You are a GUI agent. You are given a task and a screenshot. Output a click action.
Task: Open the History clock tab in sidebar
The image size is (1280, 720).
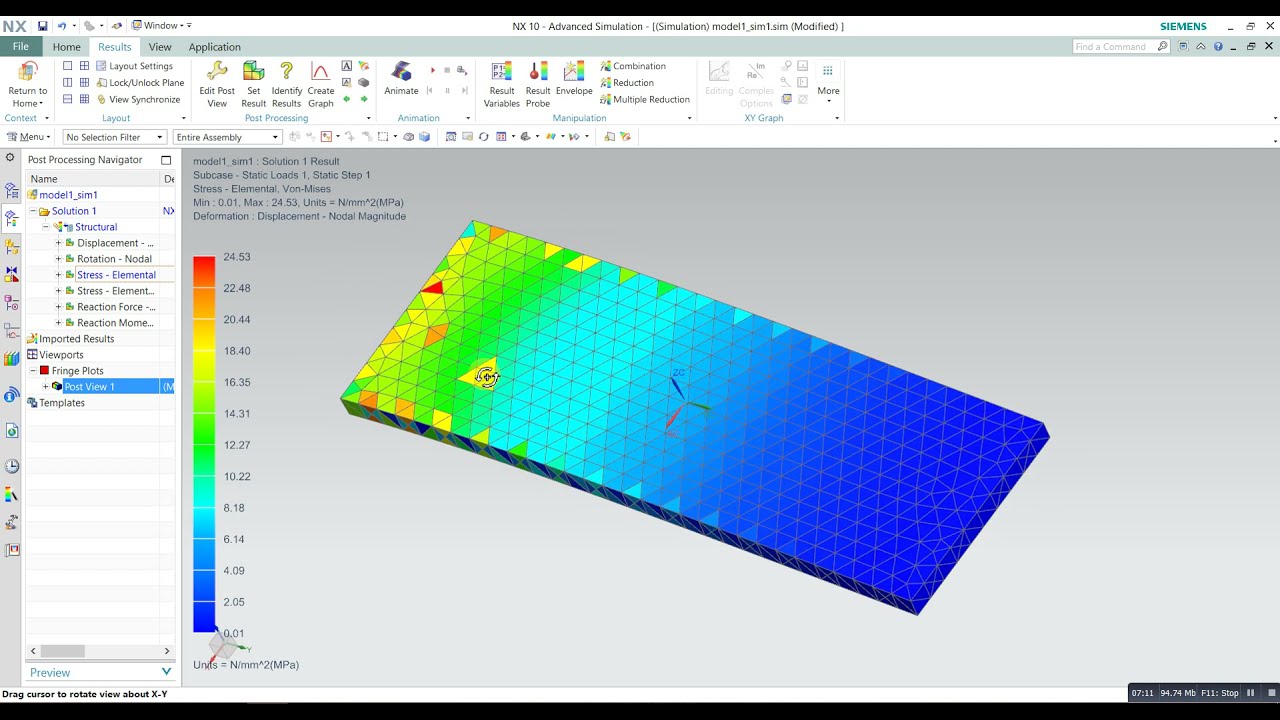click(x=12, y=466)
